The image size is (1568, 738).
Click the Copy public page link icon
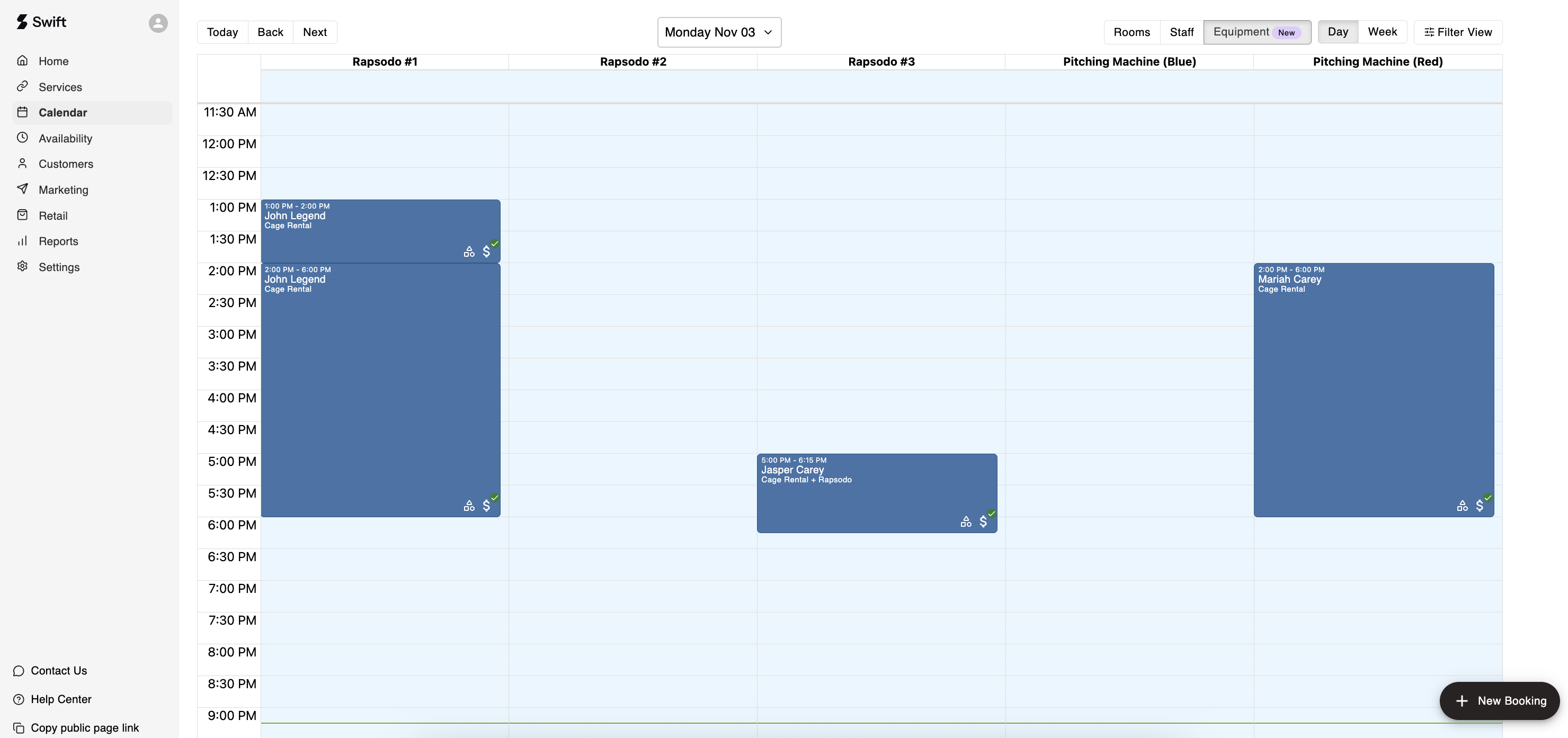pos(19,727)
